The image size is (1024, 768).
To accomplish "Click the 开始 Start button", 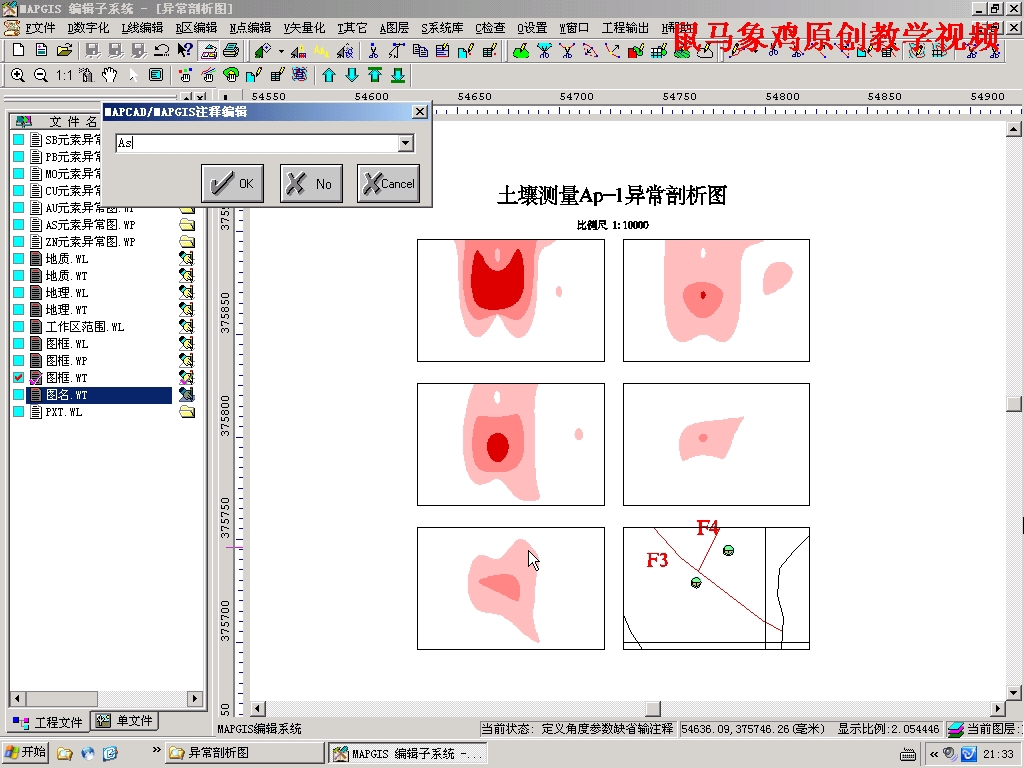I will pyautogui.click(x=26, y=752).
